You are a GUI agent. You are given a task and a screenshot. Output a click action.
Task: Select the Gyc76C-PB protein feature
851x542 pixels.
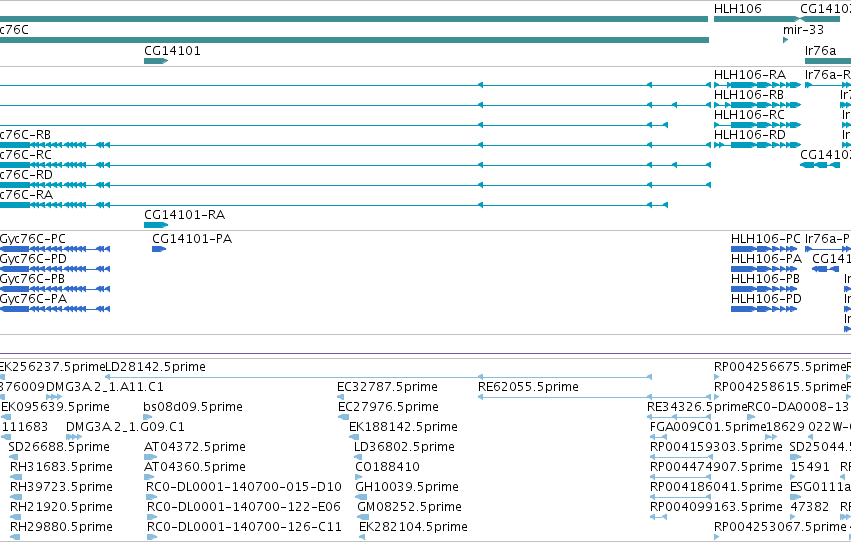55,289
